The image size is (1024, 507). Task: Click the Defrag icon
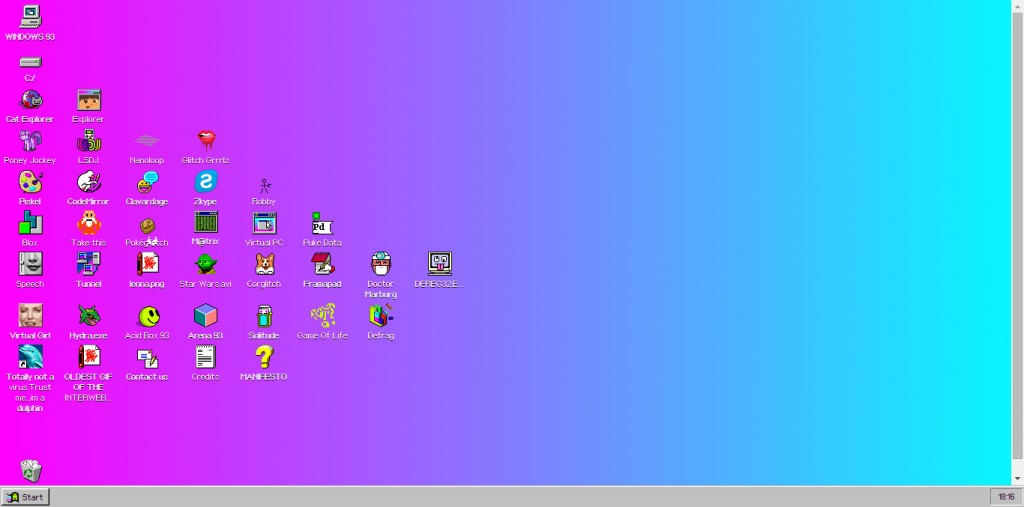(381, 316)
